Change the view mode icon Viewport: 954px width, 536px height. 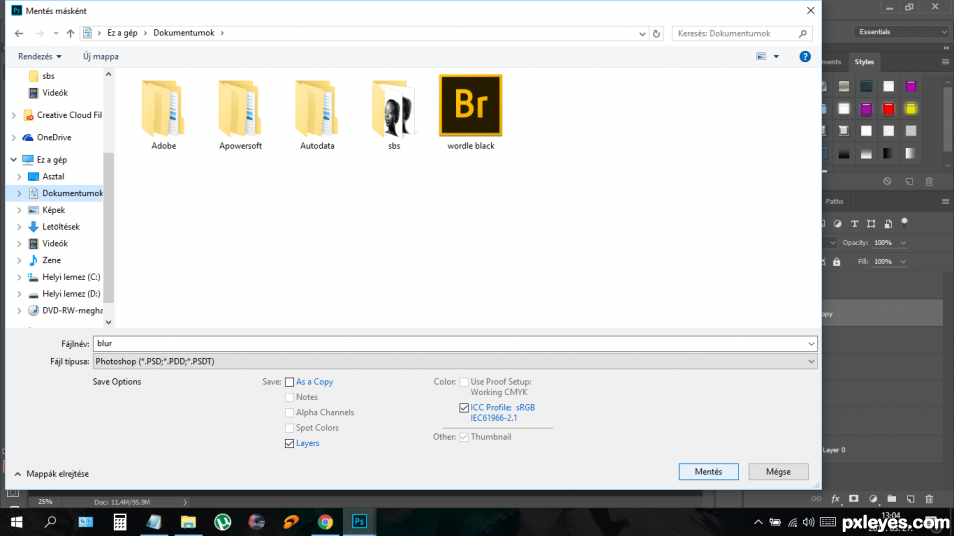[761, 57]
